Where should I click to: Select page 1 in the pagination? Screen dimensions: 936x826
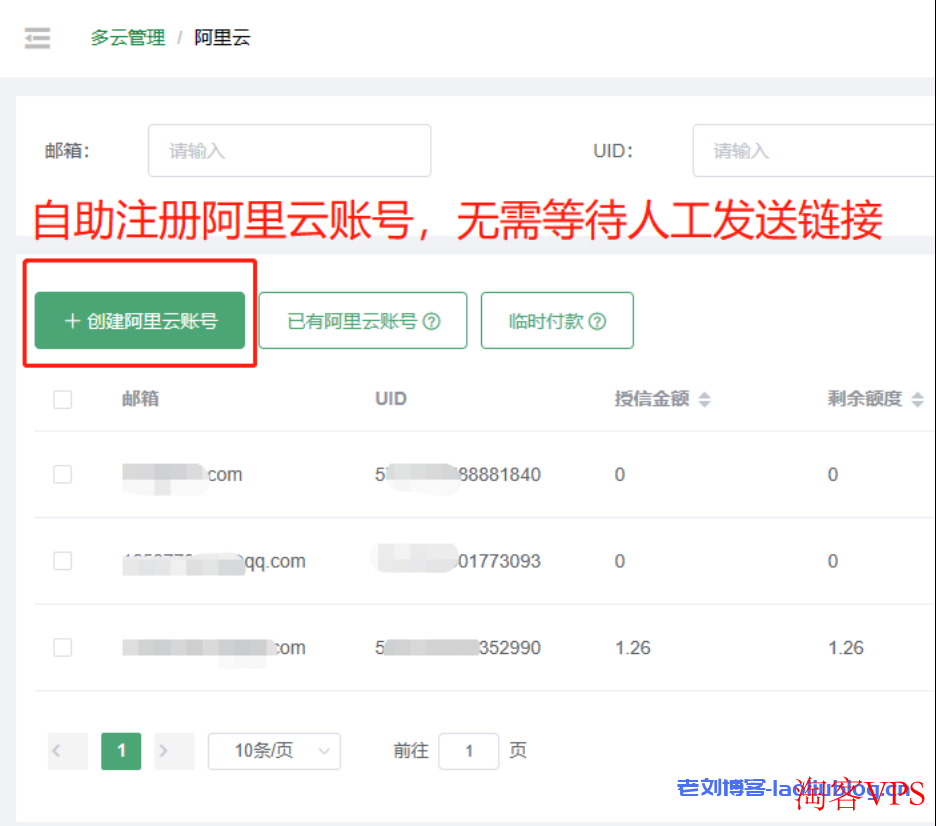tap(121, 751)
